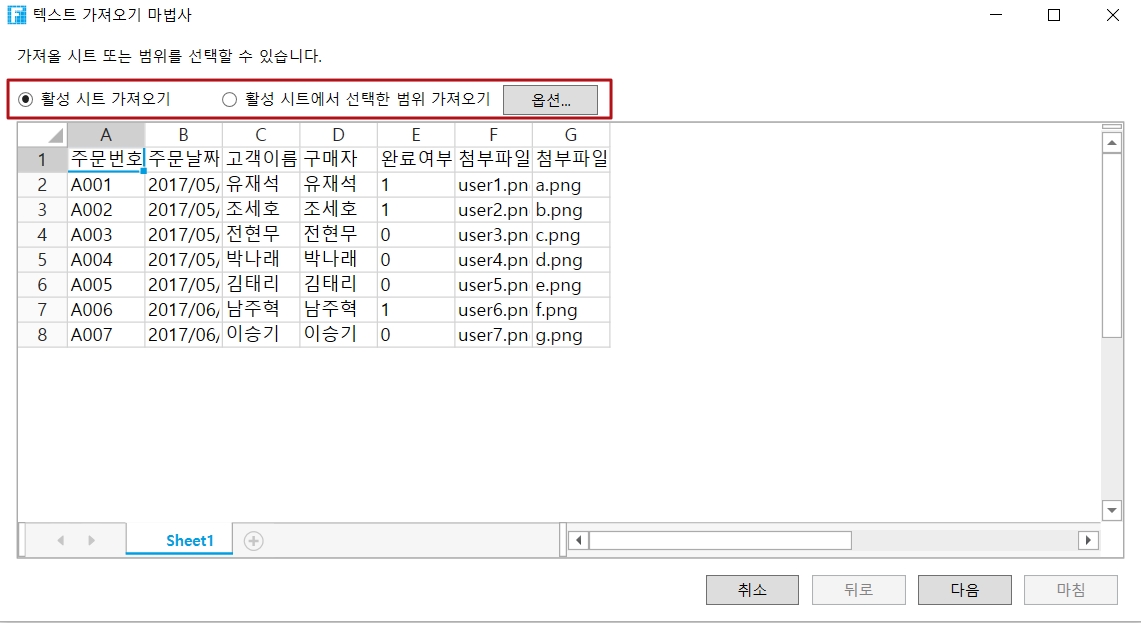The image size is (1141, 623).
Task: Click the 취소 button
Action: (752, 590)
